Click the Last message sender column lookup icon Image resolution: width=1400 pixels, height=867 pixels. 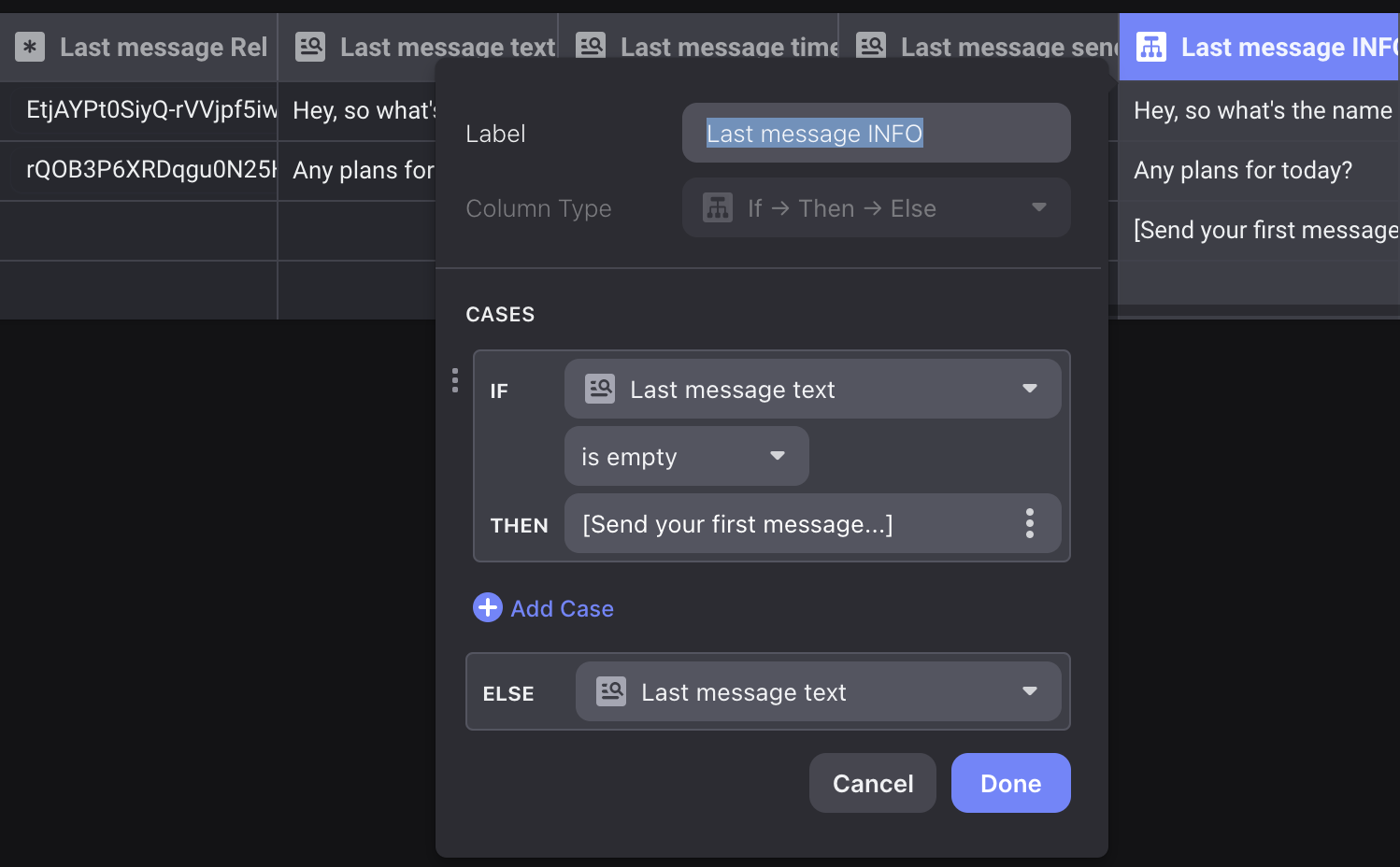pos(871,47)
